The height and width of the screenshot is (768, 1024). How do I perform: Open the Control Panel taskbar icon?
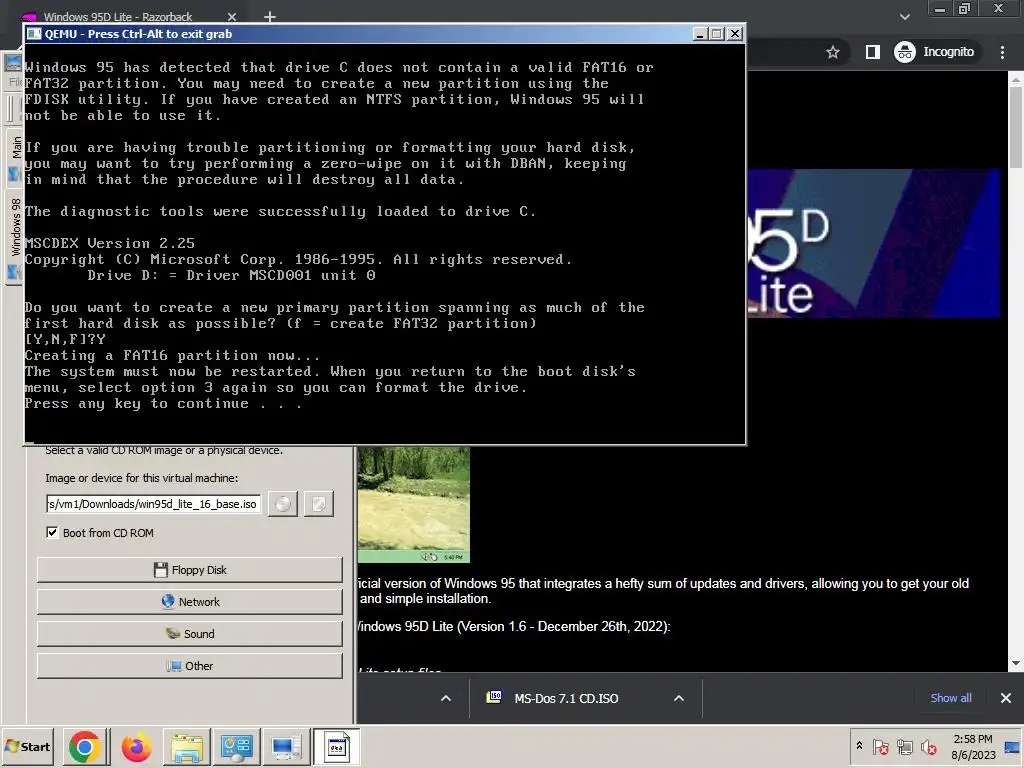tap(236, 747)
